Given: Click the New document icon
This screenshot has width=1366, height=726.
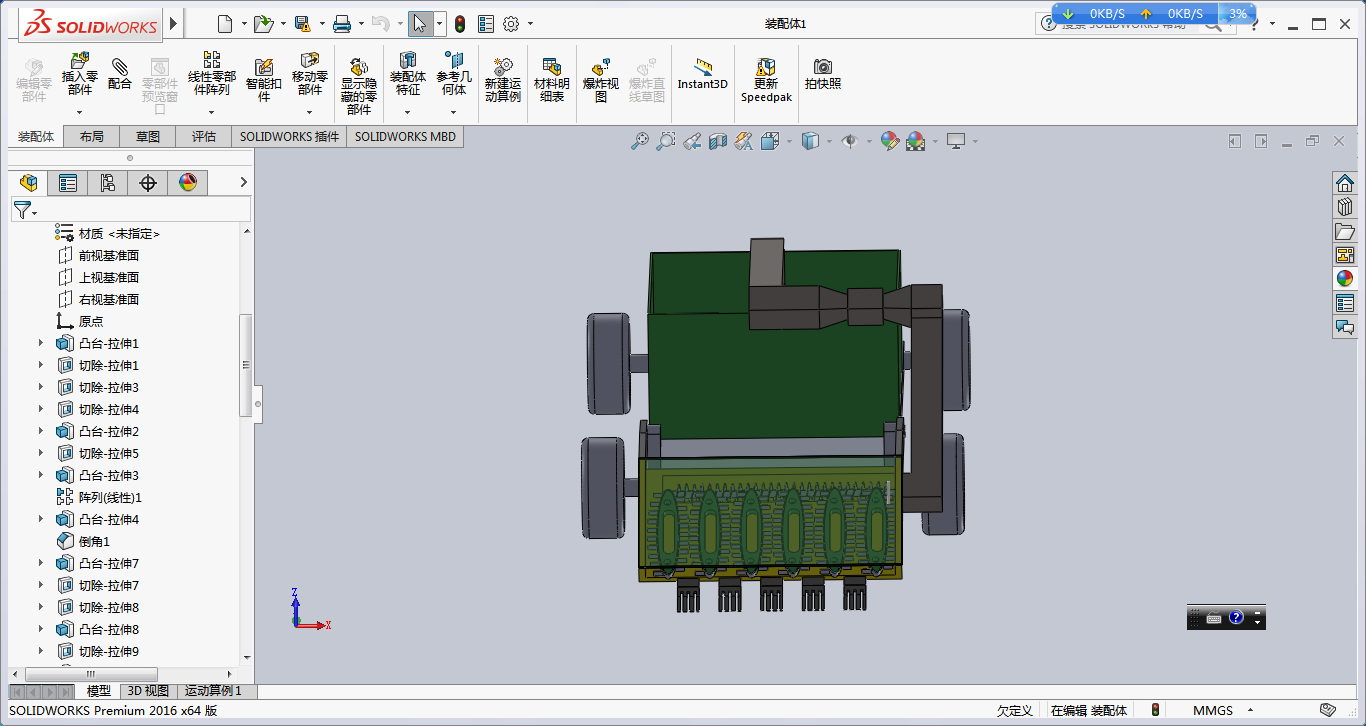Looking at the screenshot, I should (x=225, y=24).
